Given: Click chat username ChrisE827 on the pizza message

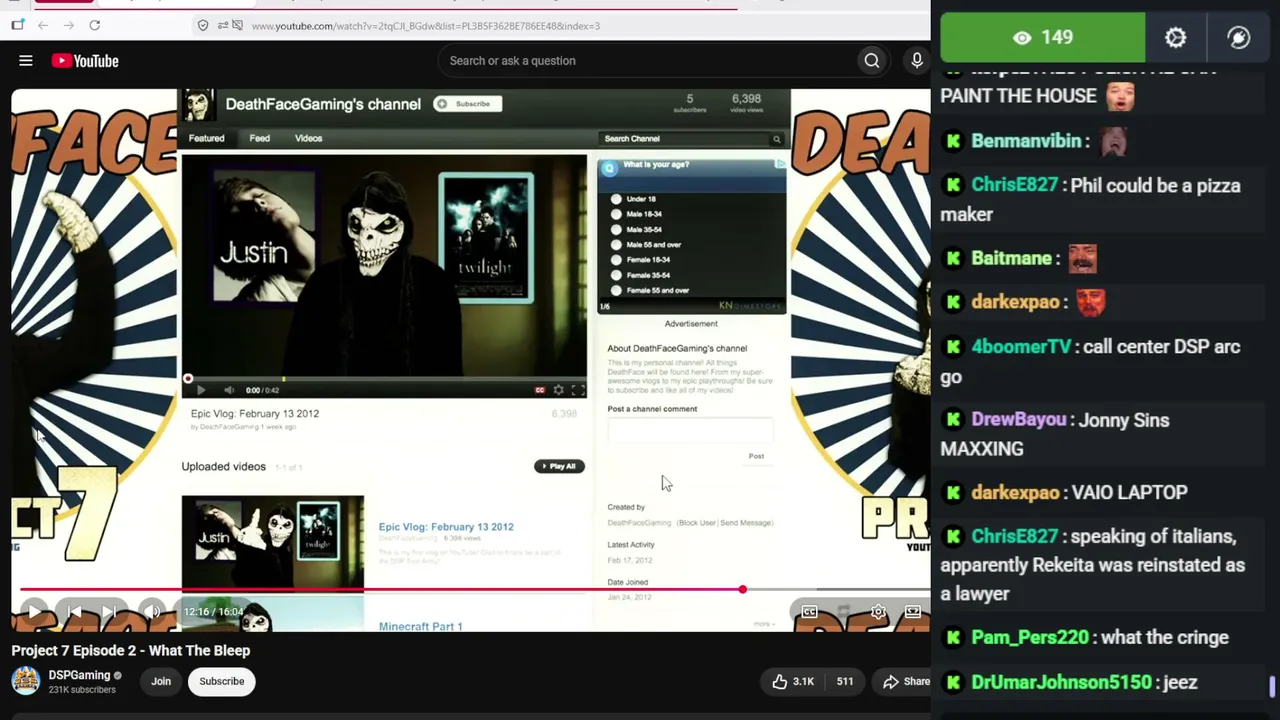Looking at the screenshot, I should (1014, 186).
